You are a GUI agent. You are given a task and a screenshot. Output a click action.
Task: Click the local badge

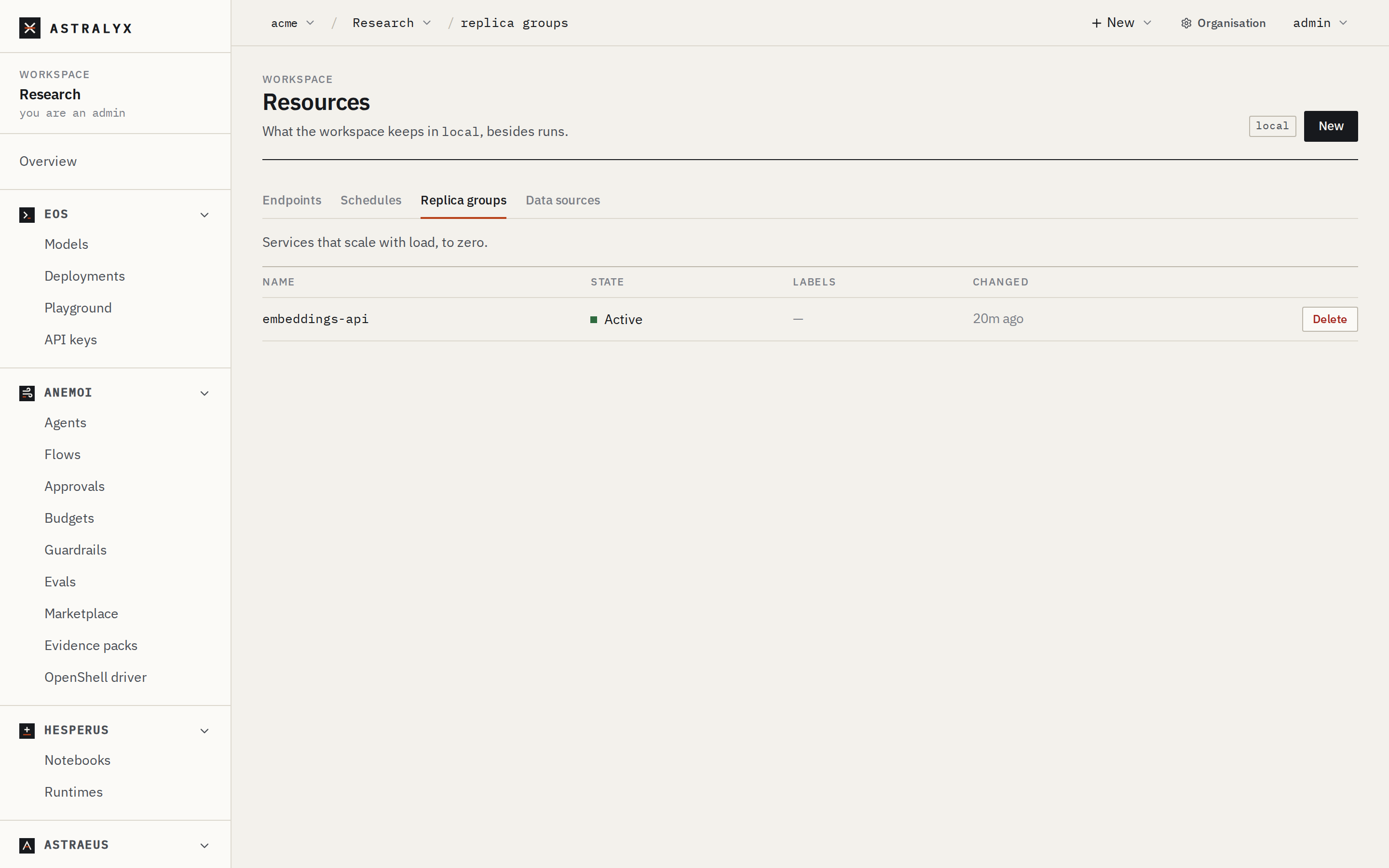point(1272,126)
